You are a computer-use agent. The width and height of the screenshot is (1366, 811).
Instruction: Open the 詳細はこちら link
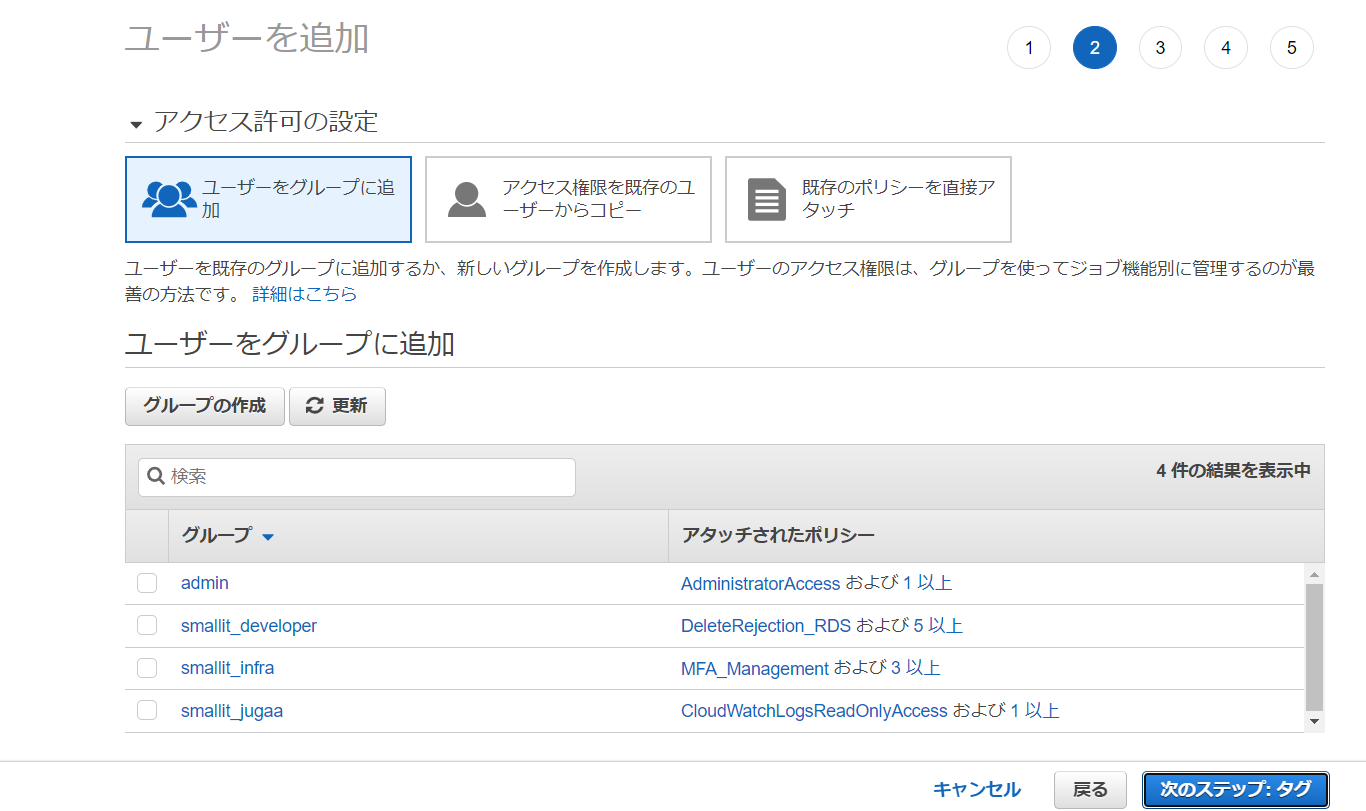[304, 295]
